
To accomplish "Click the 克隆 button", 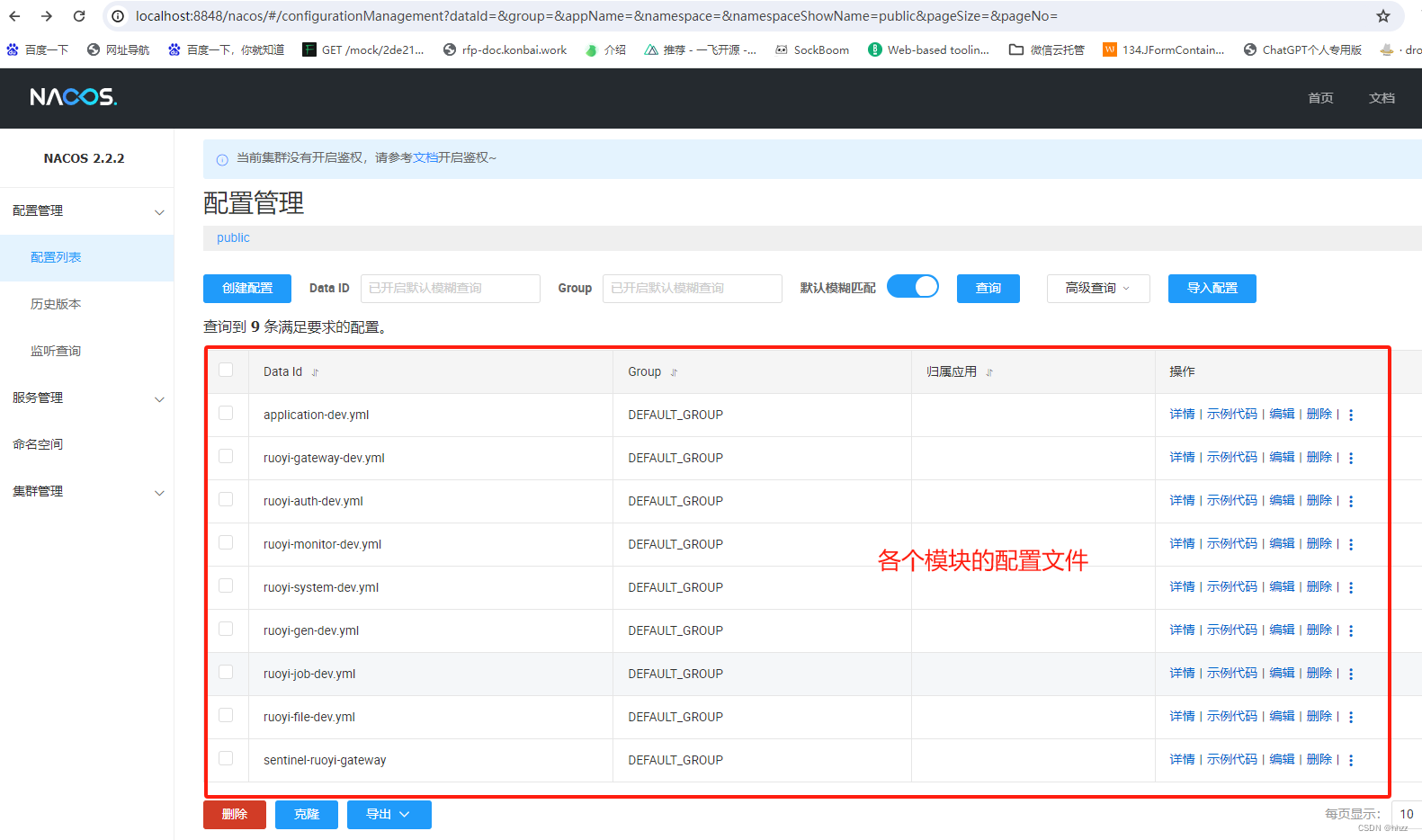I will point(307,815).
